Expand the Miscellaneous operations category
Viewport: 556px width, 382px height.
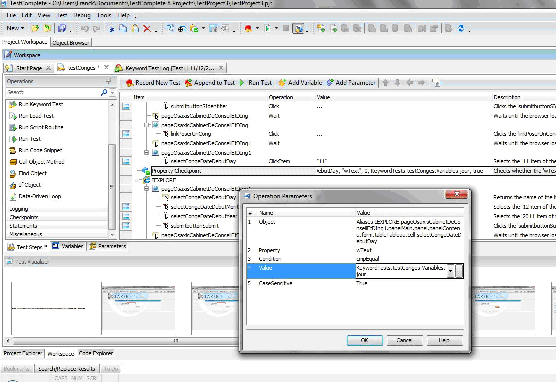(57, 234)
